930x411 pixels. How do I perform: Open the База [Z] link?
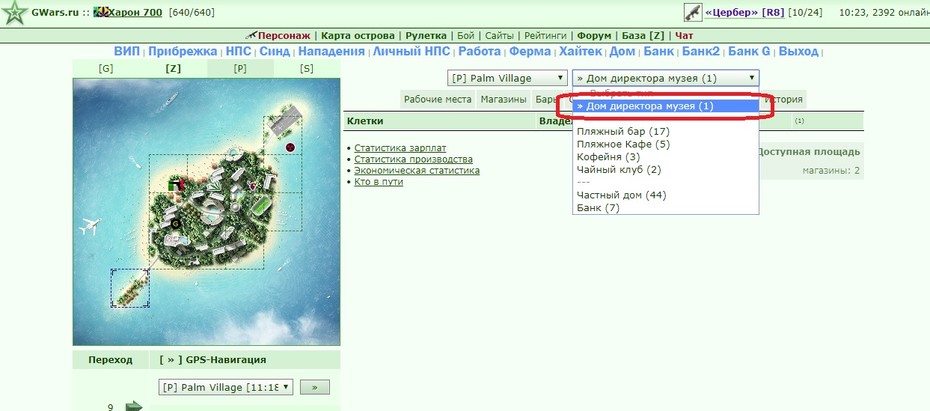pos(643,36)
